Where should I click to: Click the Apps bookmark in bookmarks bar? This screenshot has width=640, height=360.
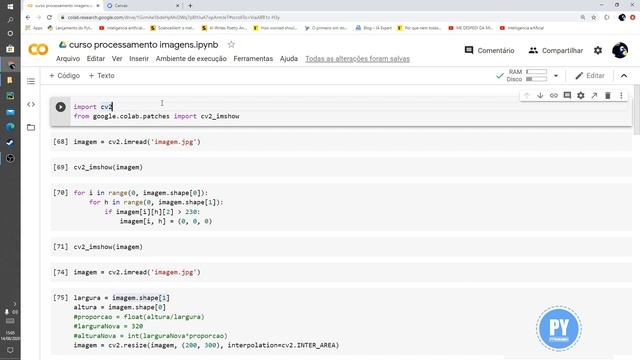34,28
